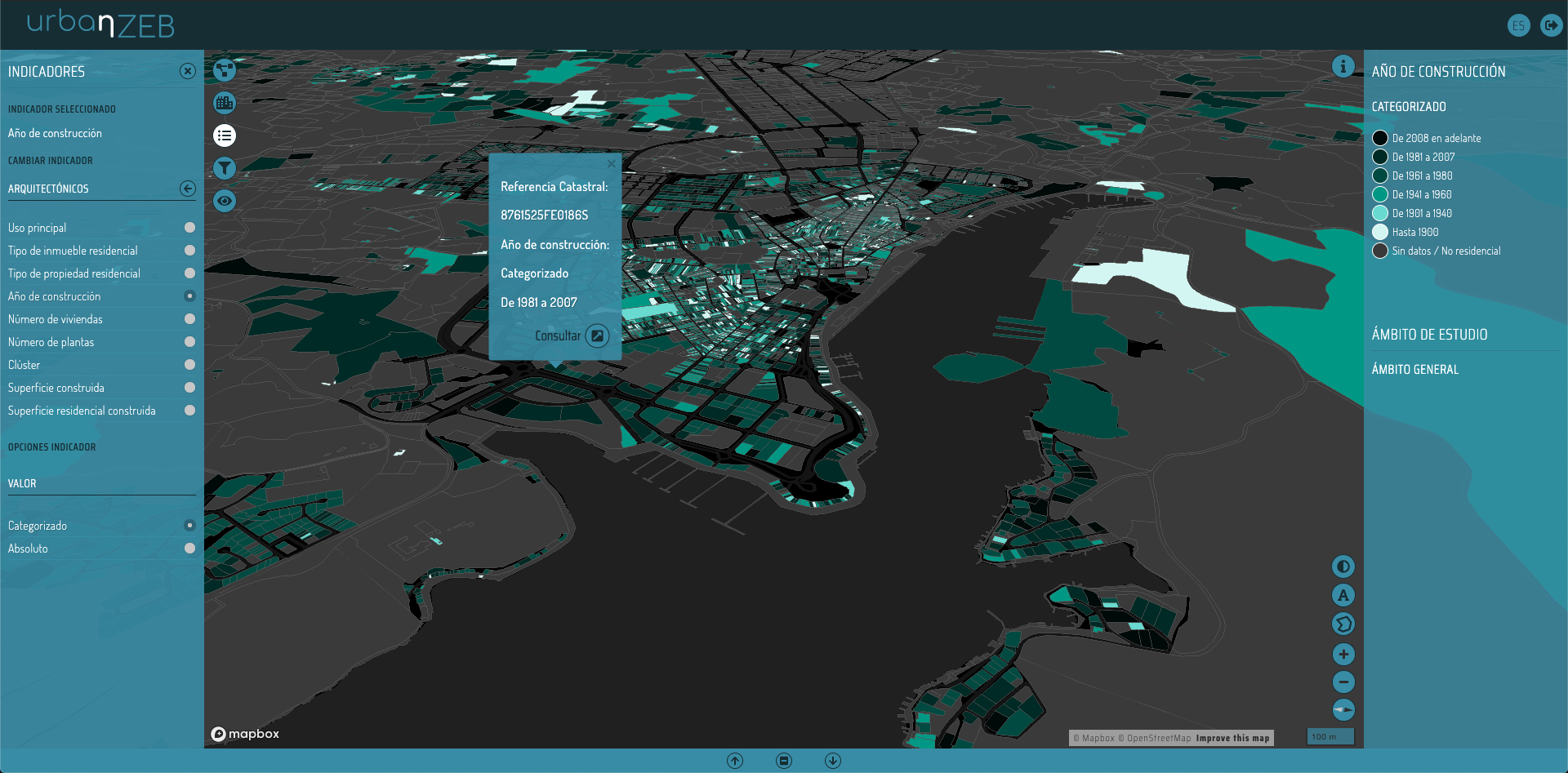This screenshot has height=773, width=1568.
Task: Zoom out with the minus button
Action: click(1343, 682)
